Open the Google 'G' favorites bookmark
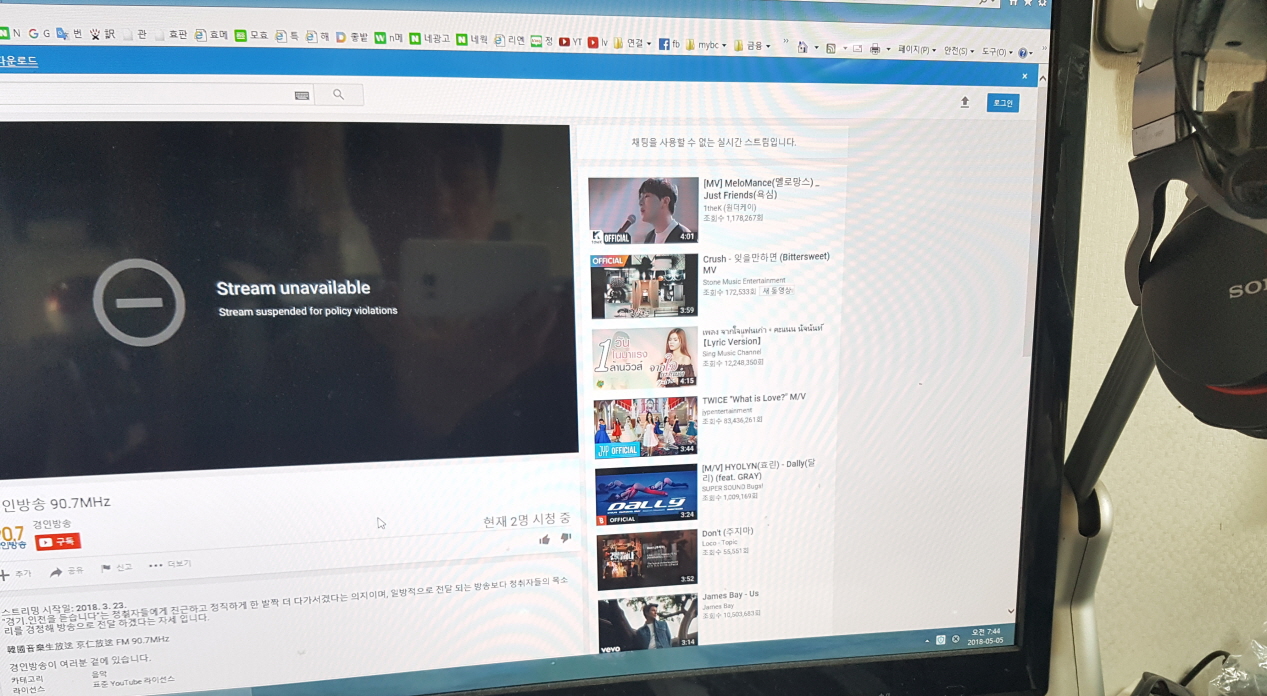This screenshot has width=1267, height=696. [x=39, y=34]
